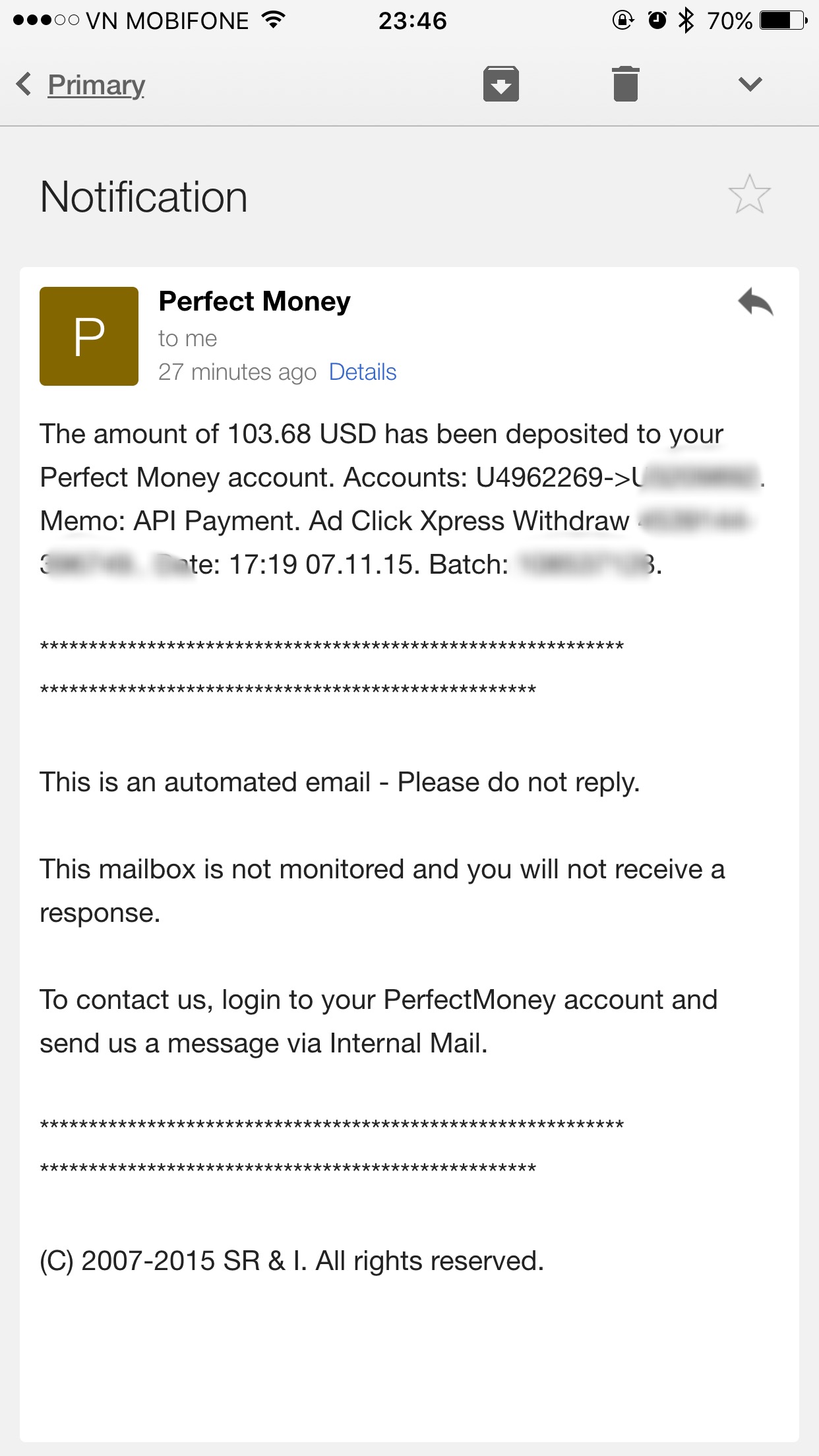The width and height of the screenshot is (819, 1456).
Task: Expand the "to me" recipient line
Action: pos(187,338)
